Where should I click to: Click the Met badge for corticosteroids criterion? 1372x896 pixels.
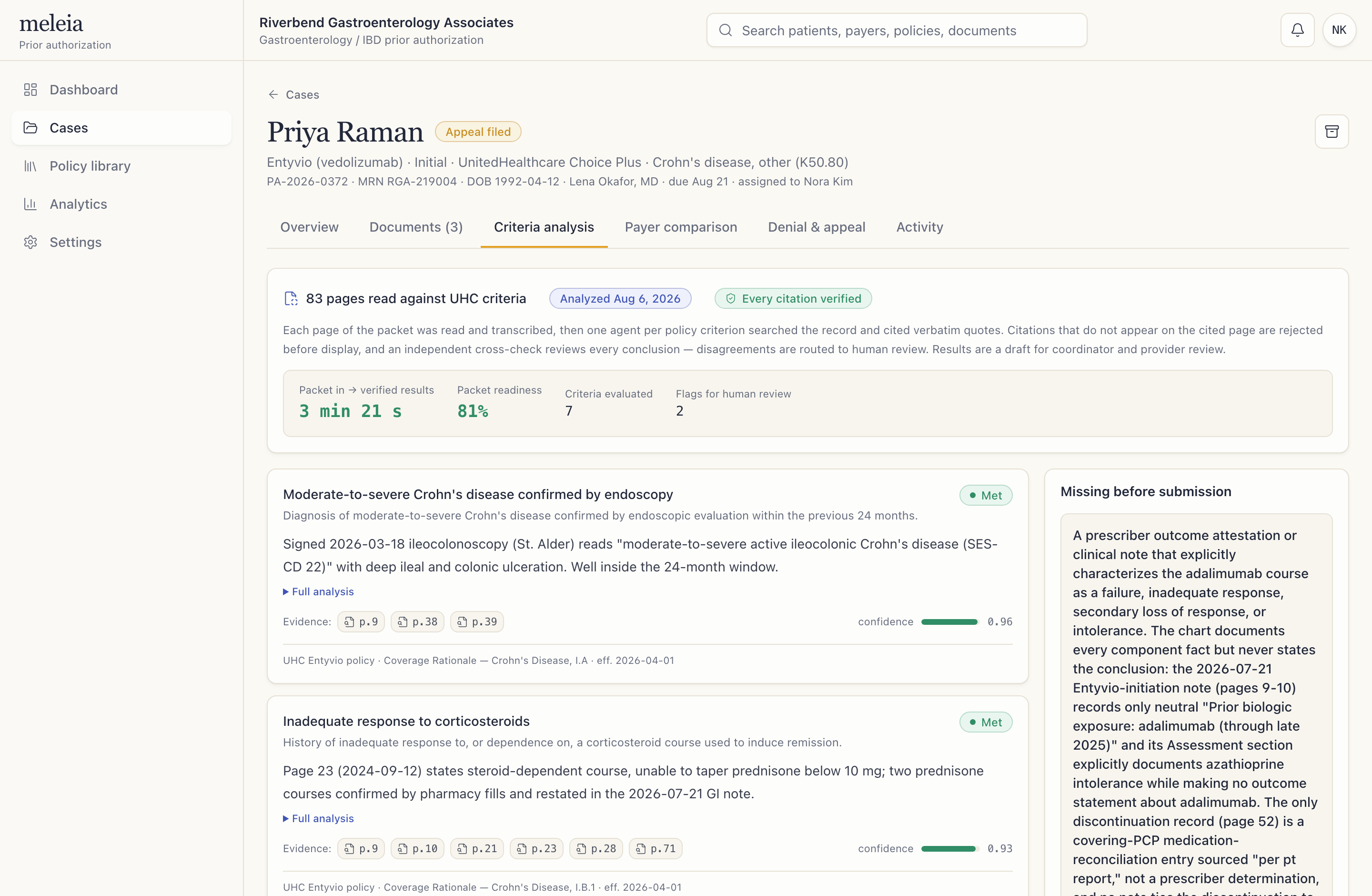986,723
